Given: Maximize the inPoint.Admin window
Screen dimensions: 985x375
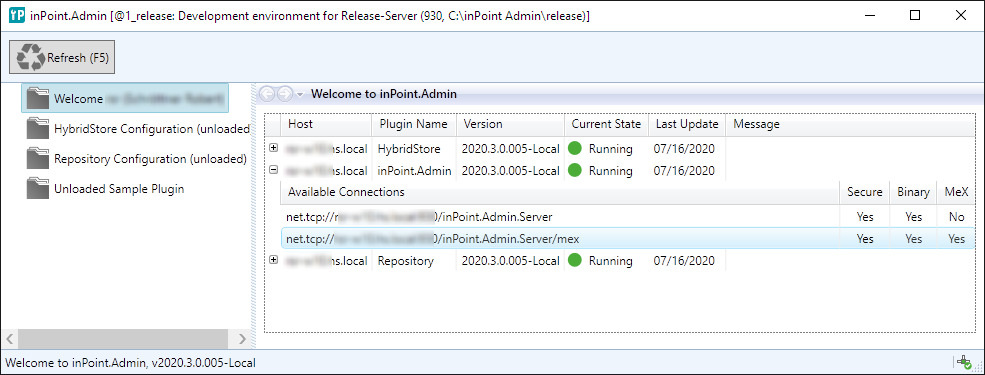Looking at the screenshot, I should (x=915, y=16).
